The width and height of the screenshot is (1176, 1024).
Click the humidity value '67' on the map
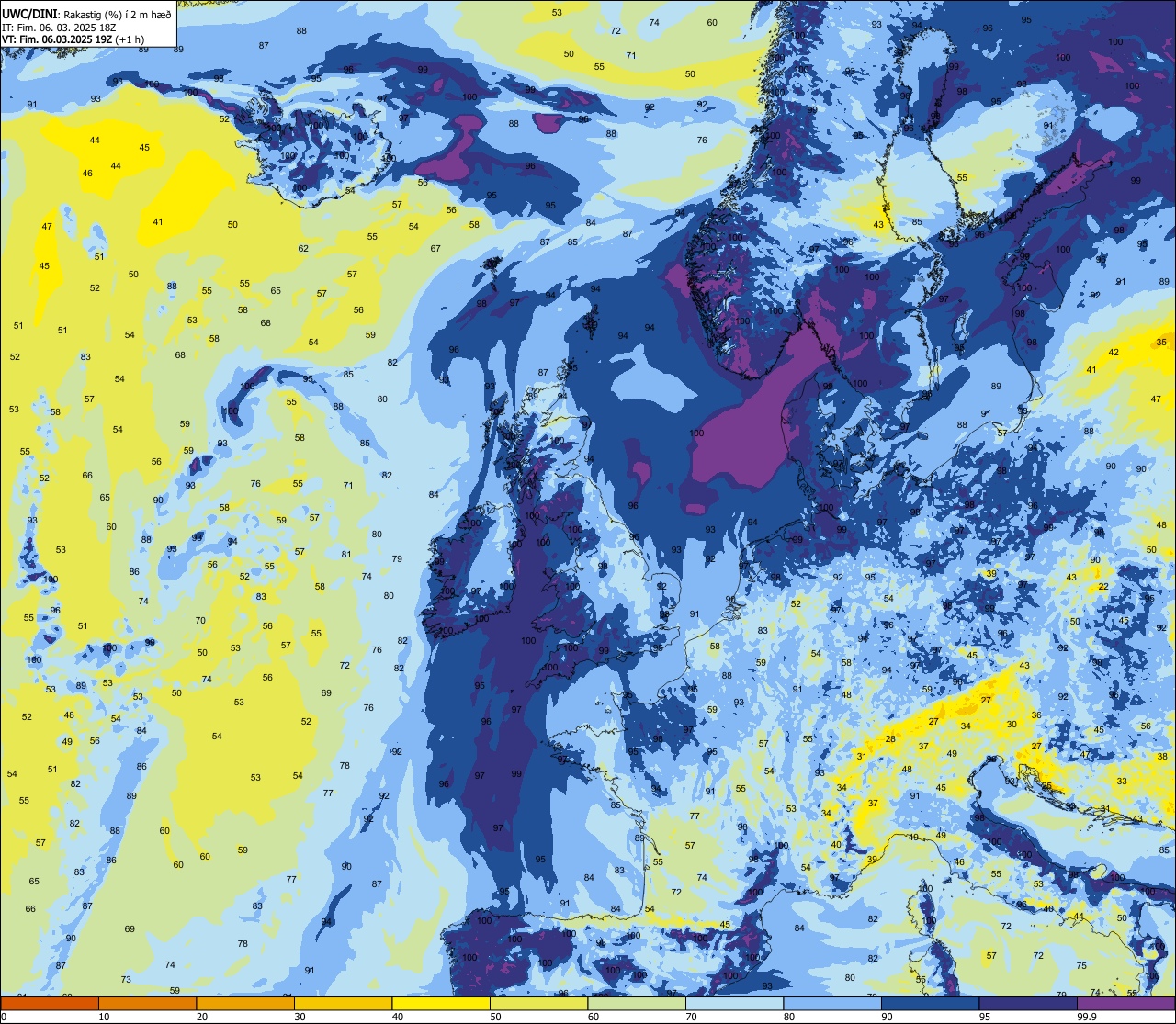point(435,249)
